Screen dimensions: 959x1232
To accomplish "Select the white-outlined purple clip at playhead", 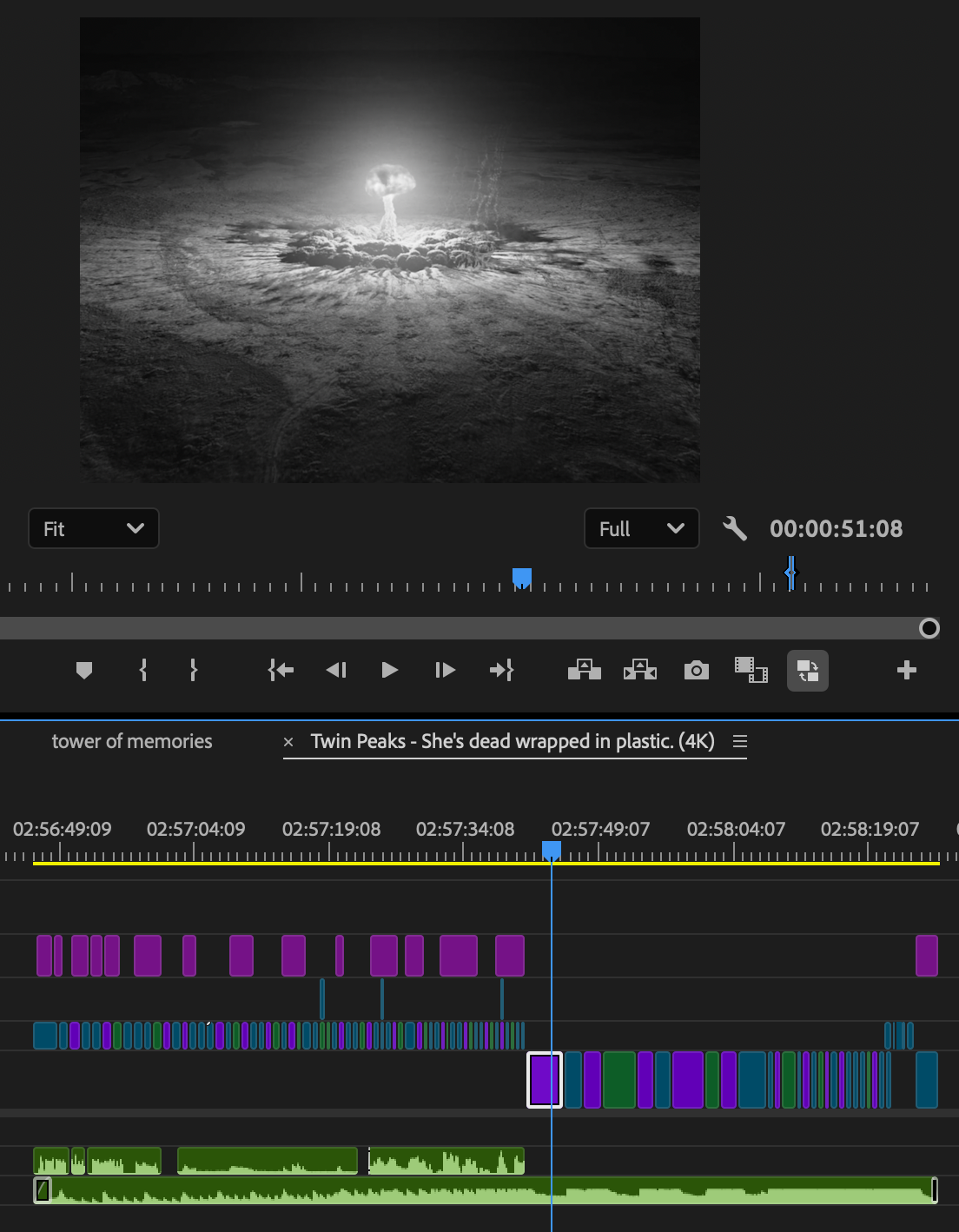I will 545,1080.
